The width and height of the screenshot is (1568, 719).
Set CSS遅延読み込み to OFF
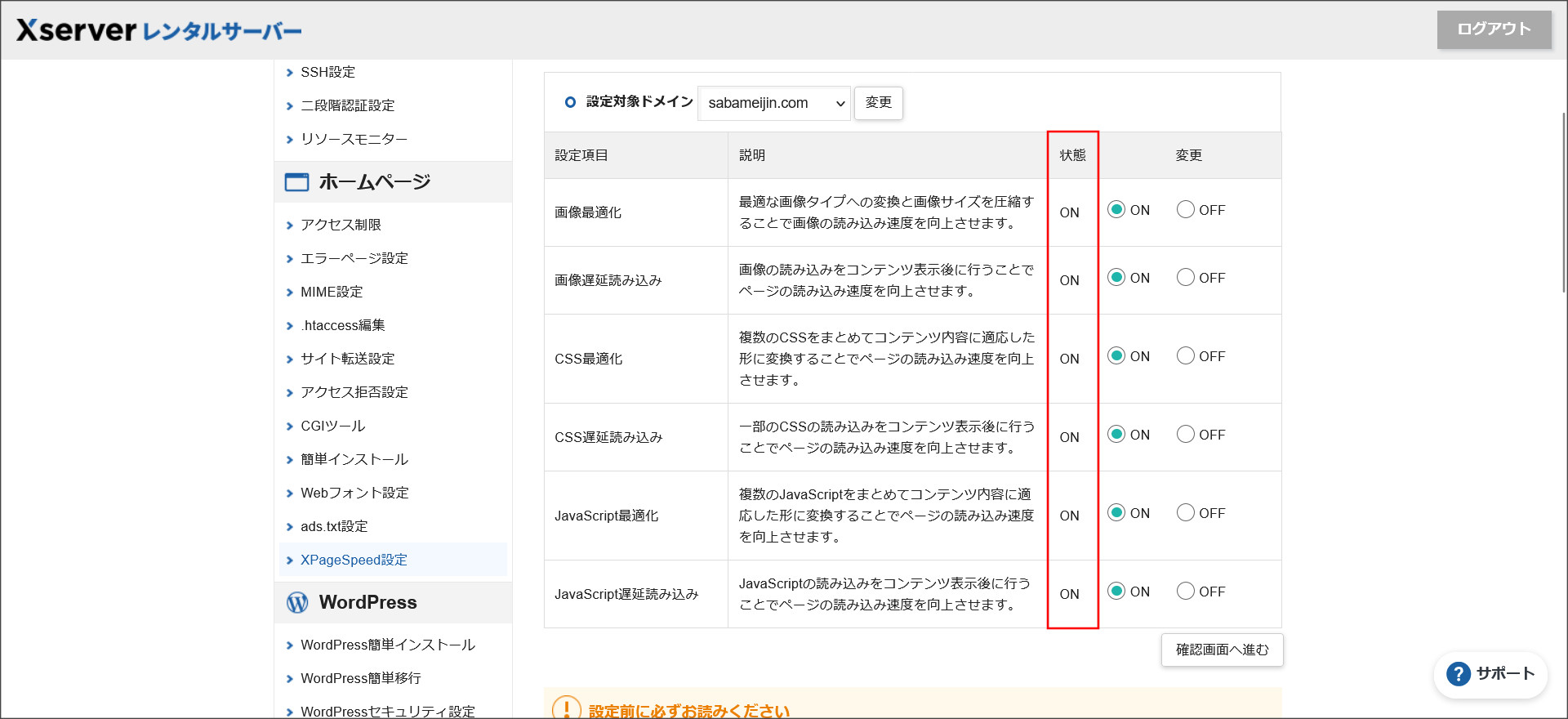coord(1185,435)
